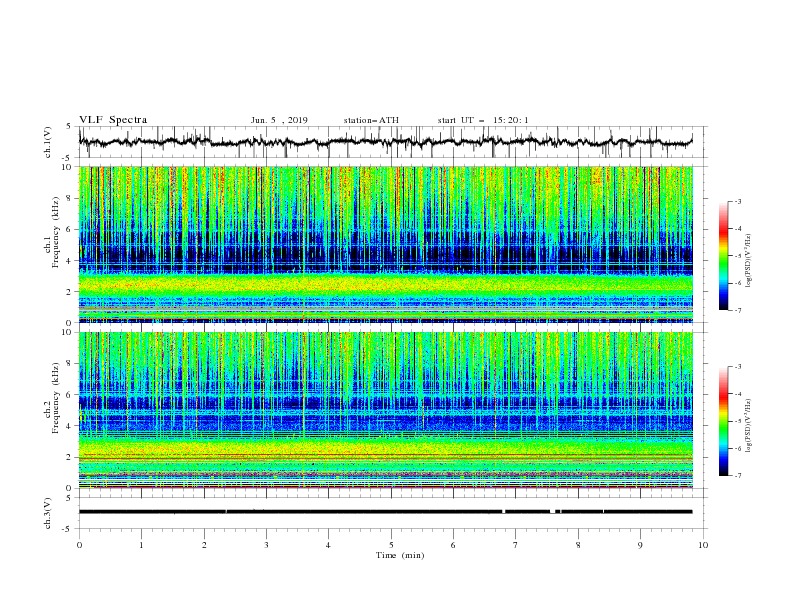Click the "2" tick on Time axis
792x612 pixels.
click(204, 545)
